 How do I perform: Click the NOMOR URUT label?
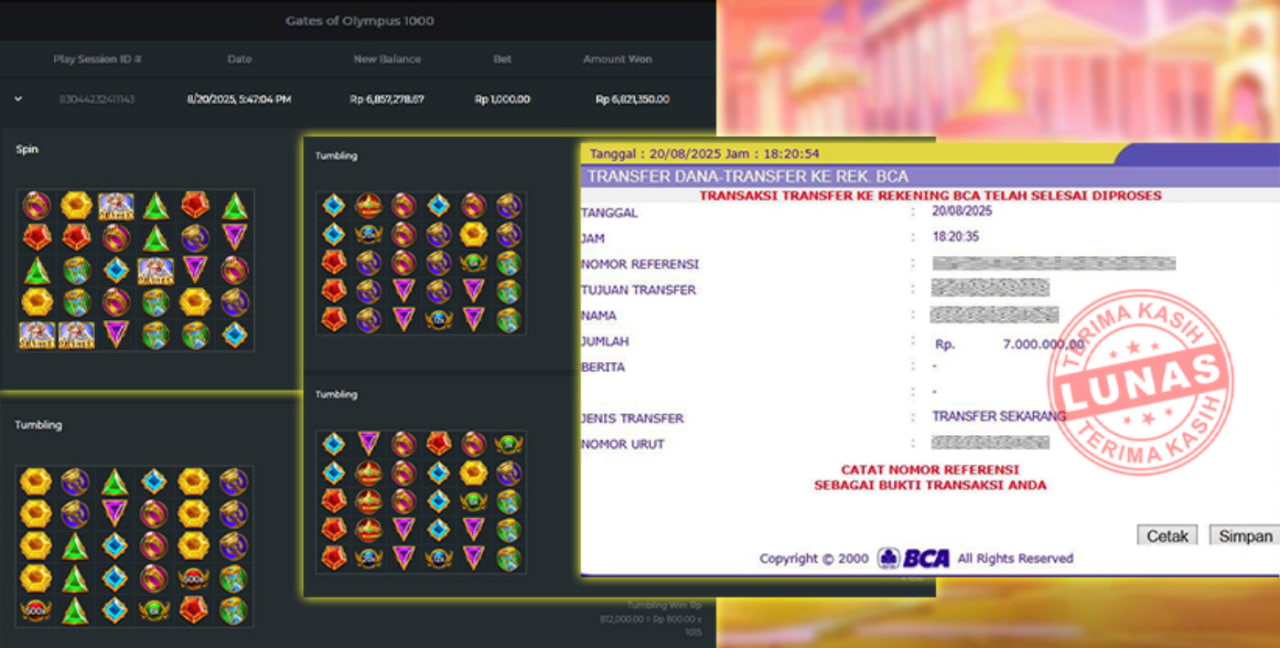(622, 444)
